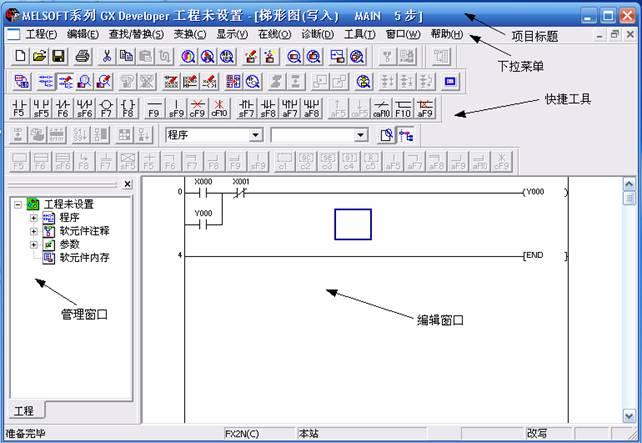Toggle project data list tree icon

click(x=406, y=135)
